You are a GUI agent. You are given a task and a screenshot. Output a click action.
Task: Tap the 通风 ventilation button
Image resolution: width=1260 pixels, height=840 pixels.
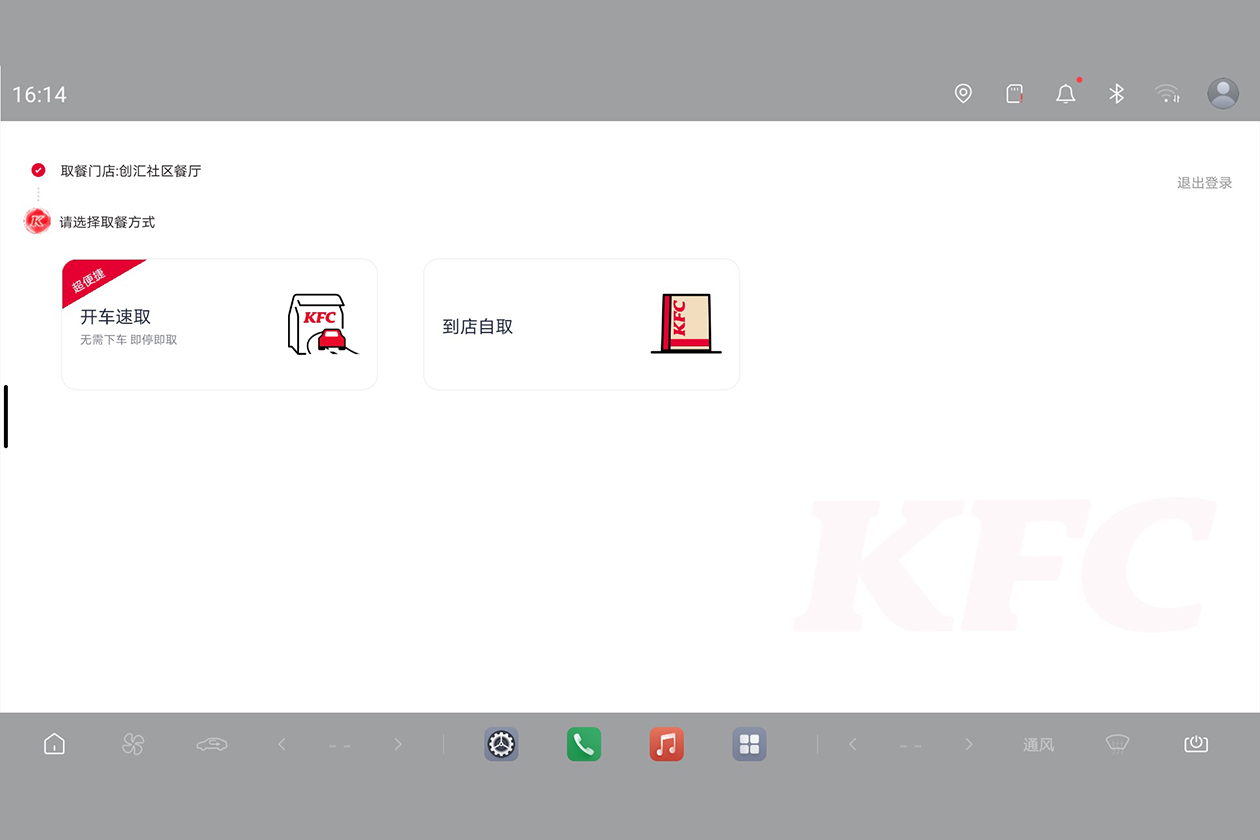[x=1038, y=745]
